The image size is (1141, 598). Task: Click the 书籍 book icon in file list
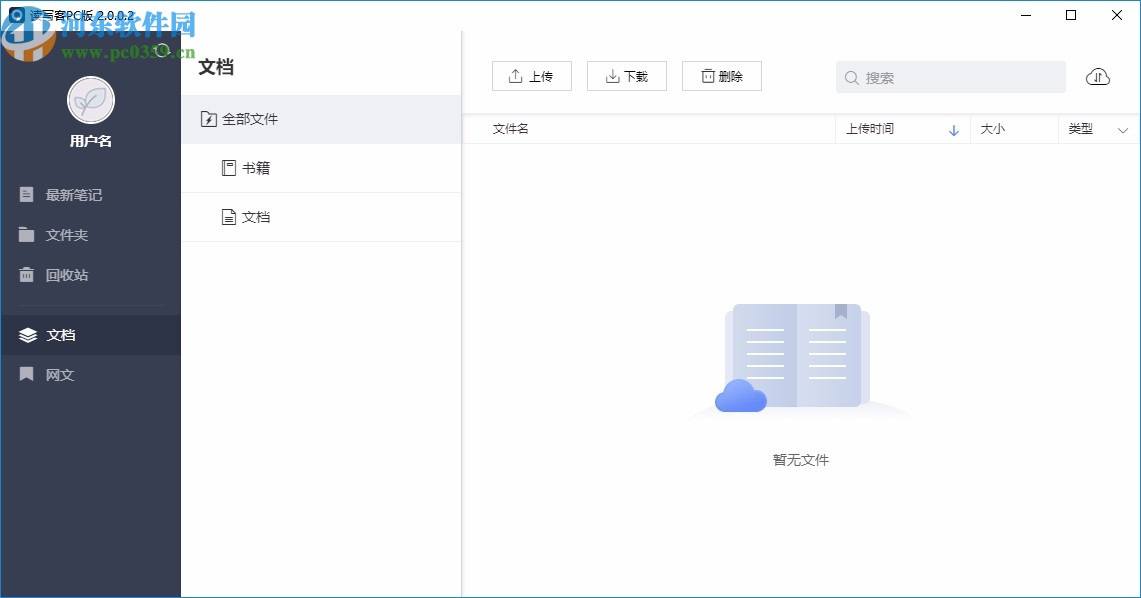pyautogui.click(x=228, y=167)
